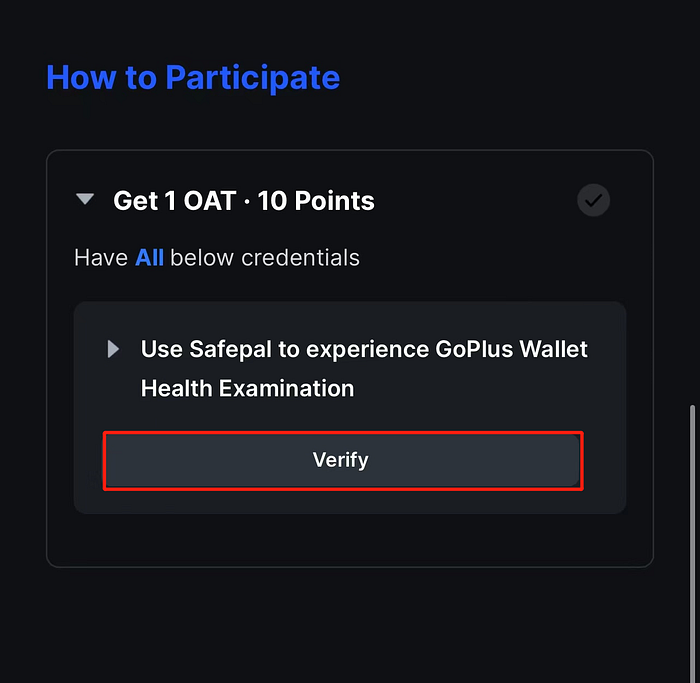The image size is (700, 683).
Task: Click the gray checkmark circle icon
Action: (593, 200)
